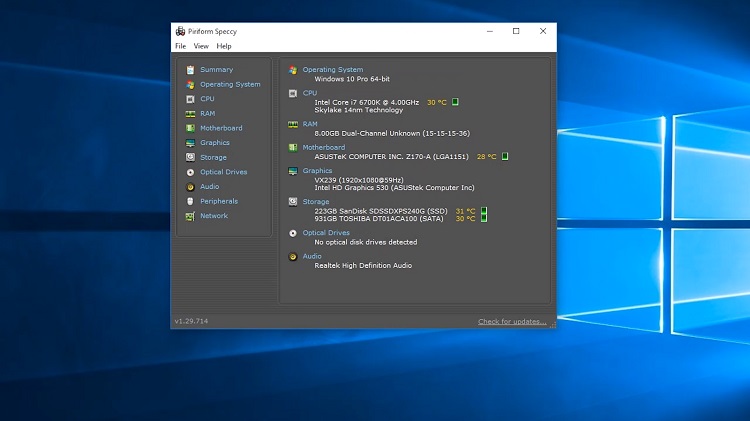Click '931GB TOSHIBA DT01ACA100 (SATA)' text
750x421 pixels.
tap(379, 219)
